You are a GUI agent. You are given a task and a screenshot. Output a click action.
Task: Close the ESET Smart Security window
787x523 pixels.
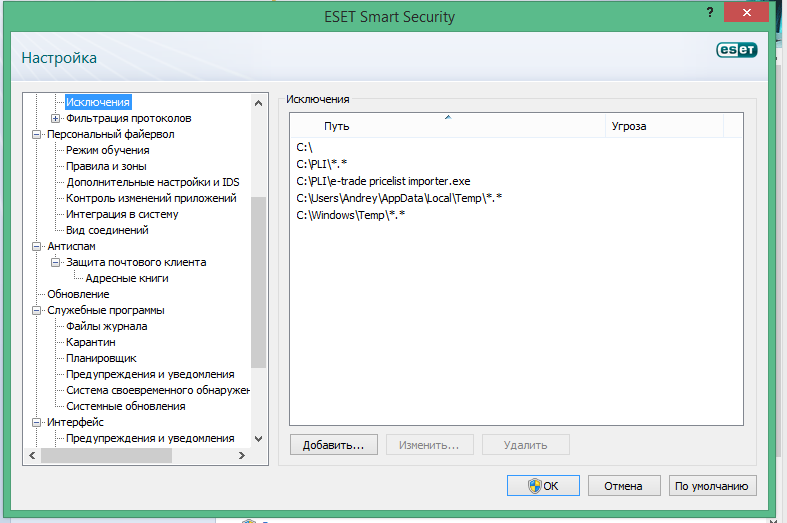click(x=746, y=13)
